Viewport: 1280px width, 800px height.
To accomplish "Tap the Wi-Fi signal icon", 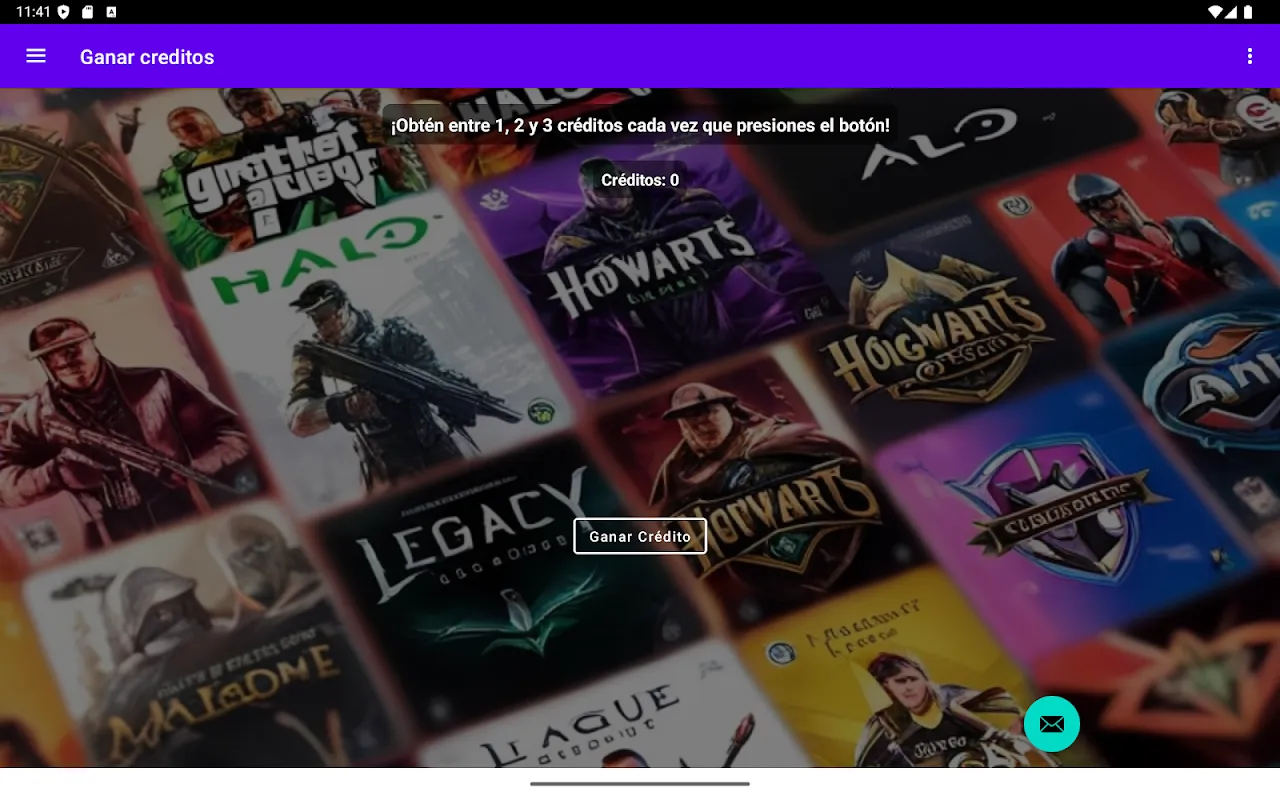I will coord(1215,12).
